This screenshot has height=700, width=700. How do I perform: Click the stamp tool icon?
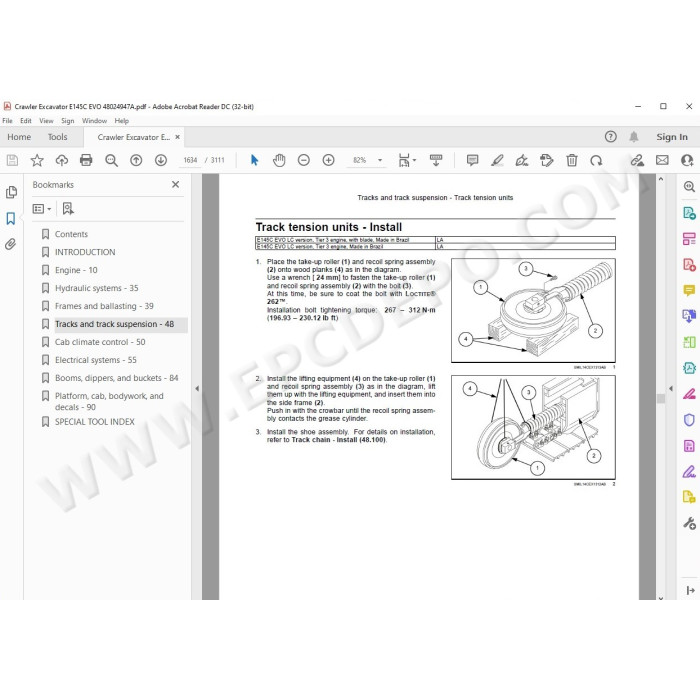[x=546, y=160]
